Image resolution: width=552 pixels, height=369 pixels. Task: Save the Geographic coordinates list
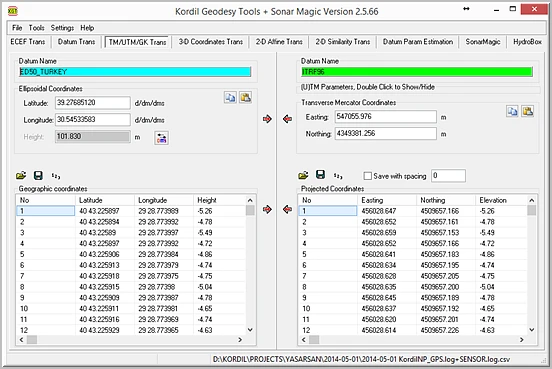(38, 175)
